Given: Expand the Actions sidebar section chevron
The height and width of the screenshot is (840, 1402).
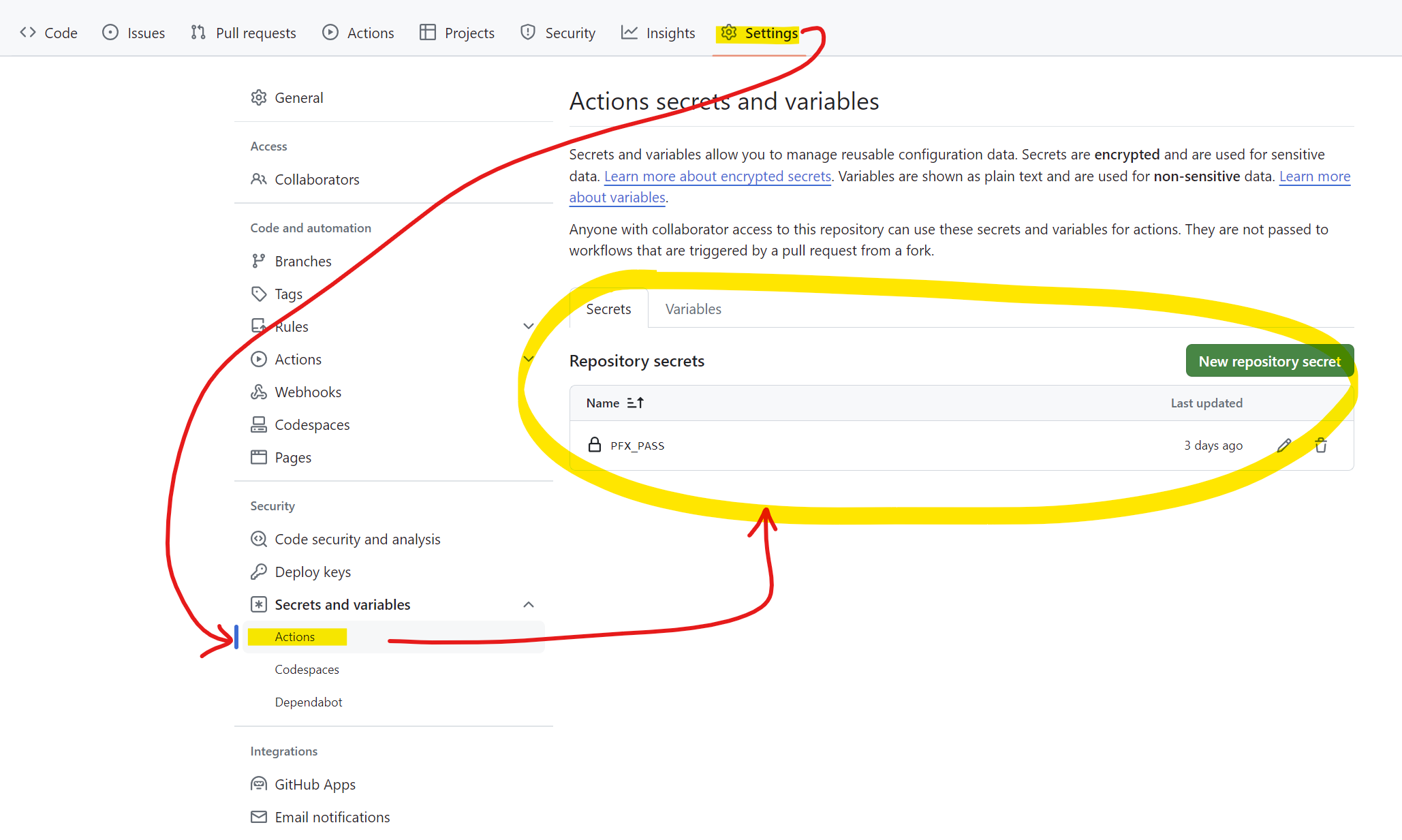Looking at the screenshot, I should coord(528,359).
